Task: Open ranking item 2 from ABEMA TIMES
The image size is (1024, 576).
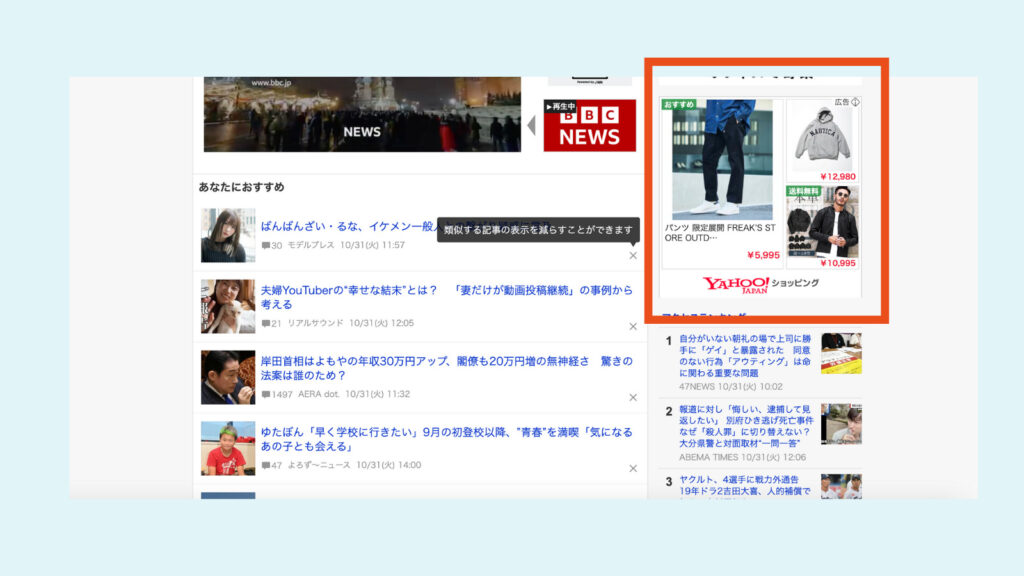Action: 744,423
